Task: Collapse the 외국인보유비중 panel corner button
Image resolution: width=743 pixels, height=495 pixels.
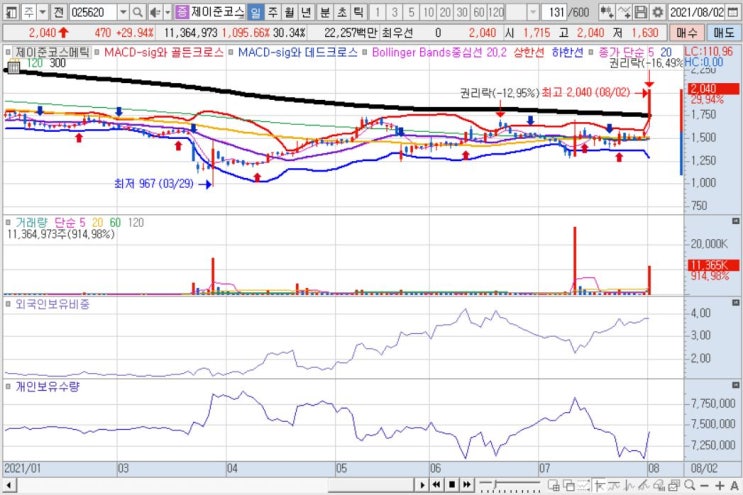Action: [x=735, y=302]
